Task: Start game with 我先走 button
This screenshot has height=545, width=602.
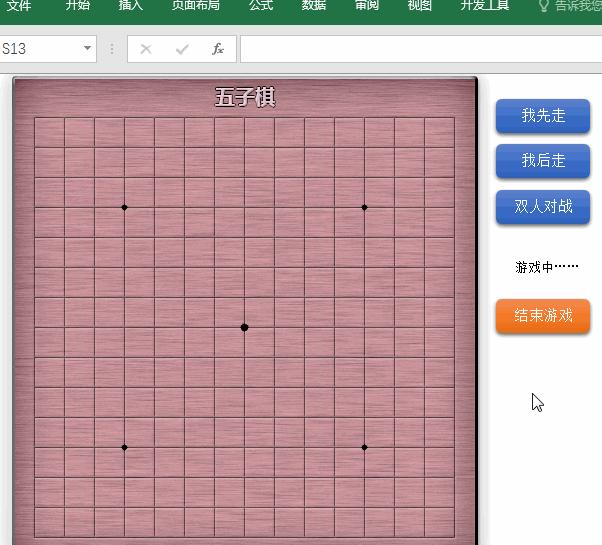Action: [543, 116]
